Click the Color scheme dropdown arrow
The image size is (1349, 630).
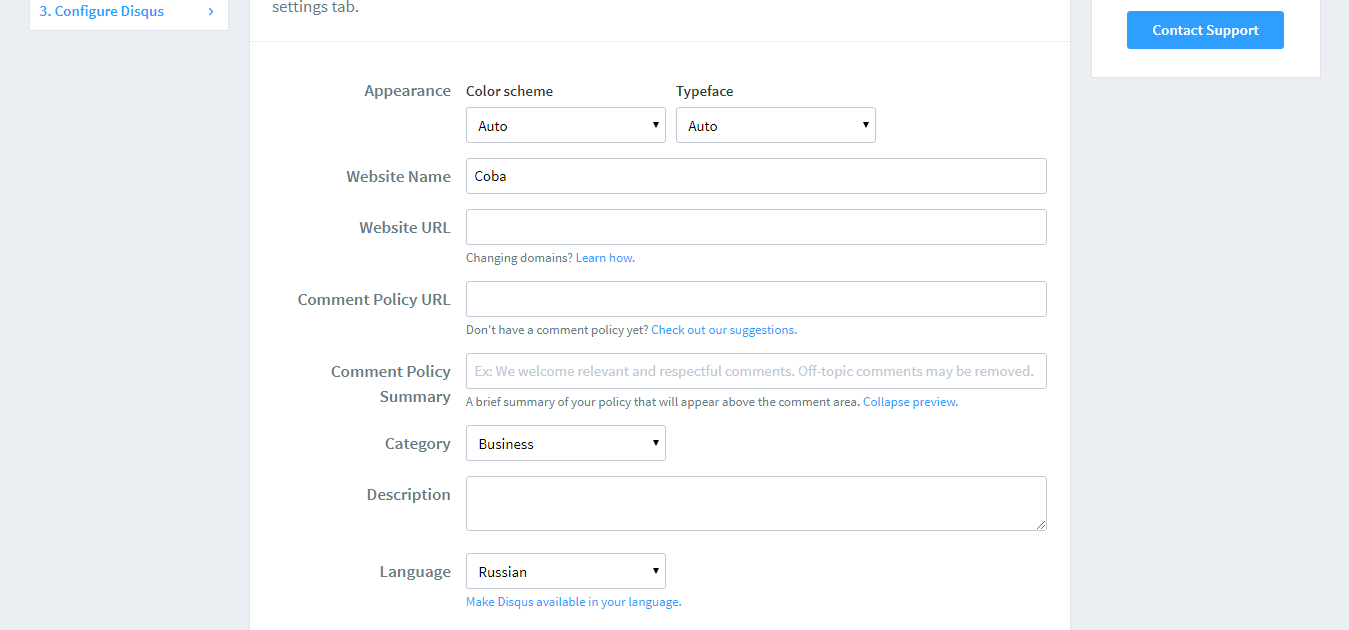(656, 125)
